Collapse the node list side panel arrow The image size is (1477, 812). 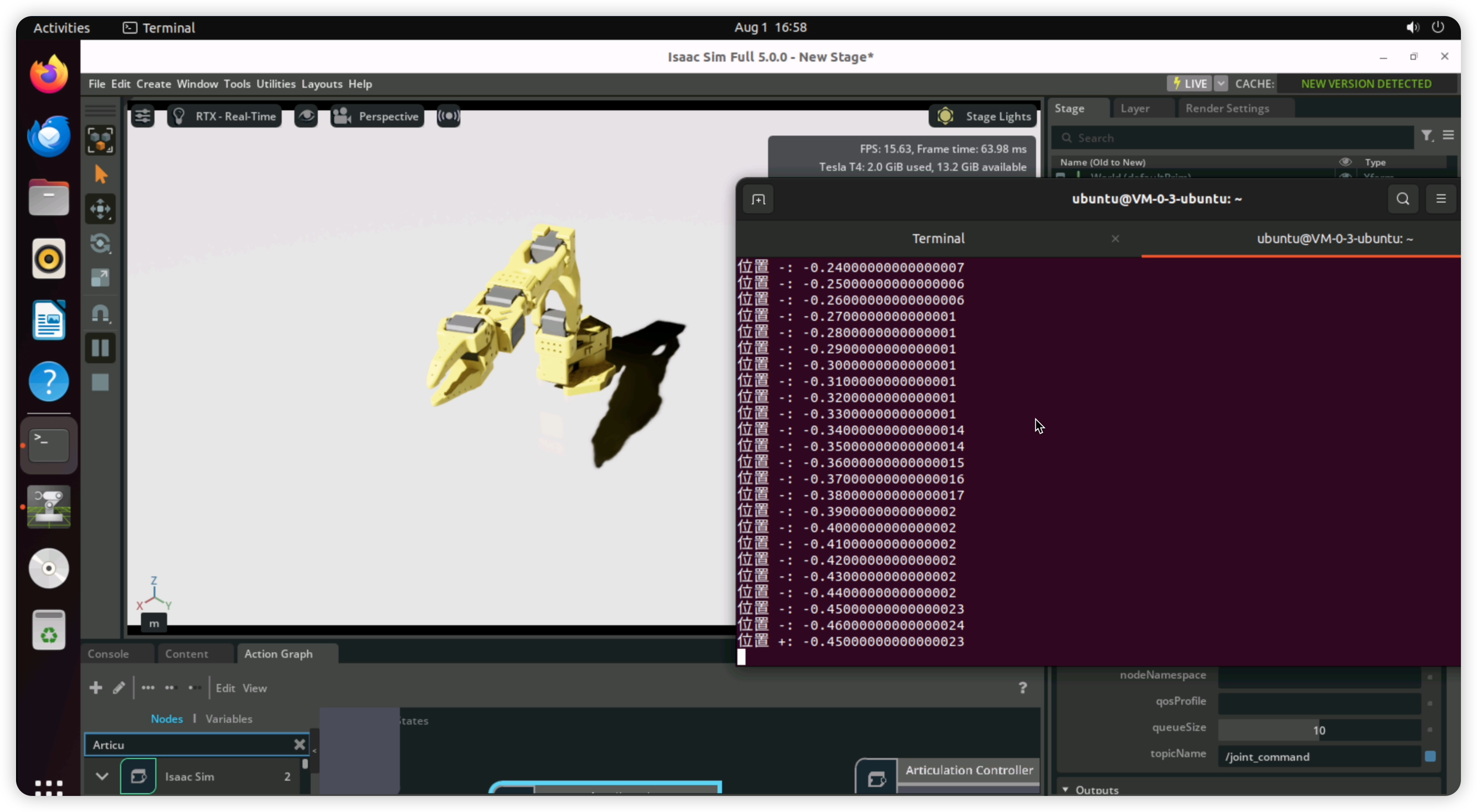click(314, 750)
